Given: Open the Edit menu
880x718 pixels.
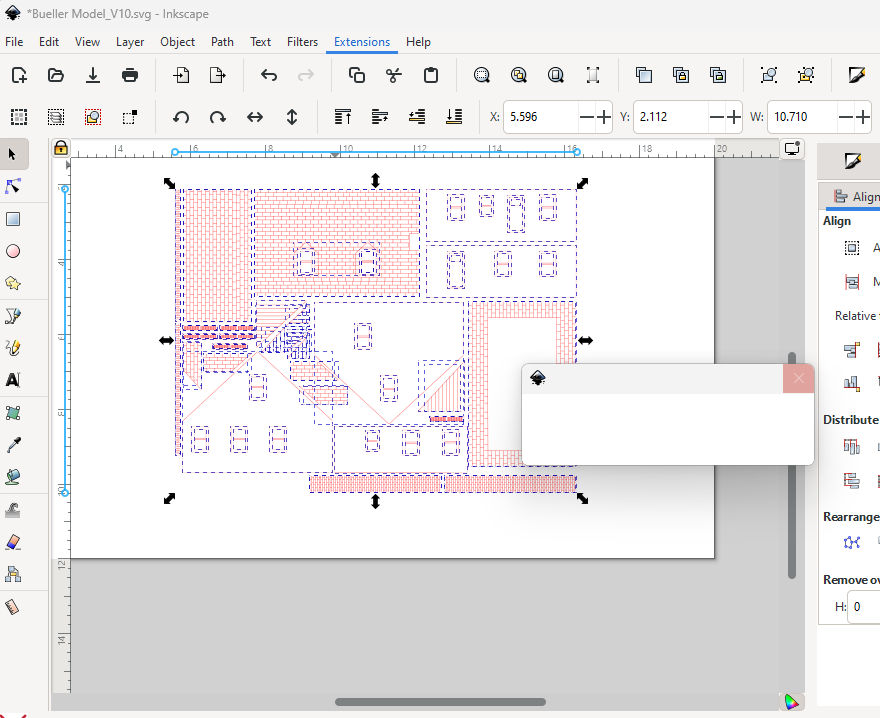Looking at the screenshot, I should [49, 42].
